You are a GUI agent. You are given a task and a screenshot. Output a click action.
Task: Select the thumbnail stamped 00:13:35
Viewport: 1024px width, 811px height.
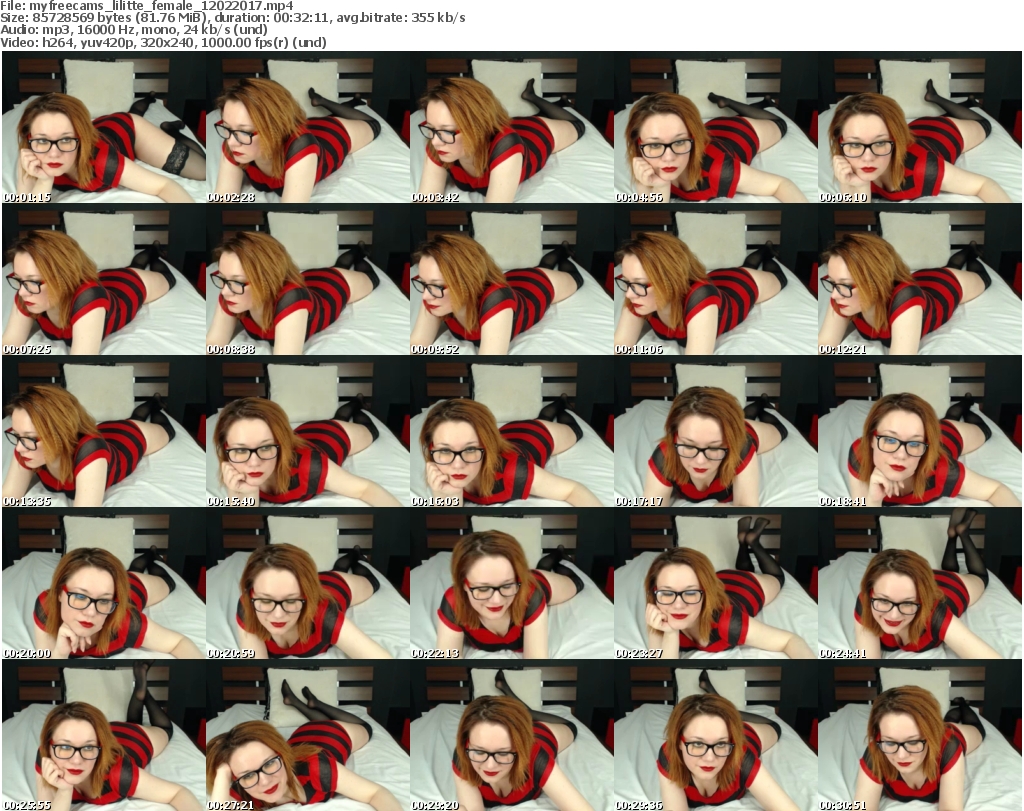(104, 432)
